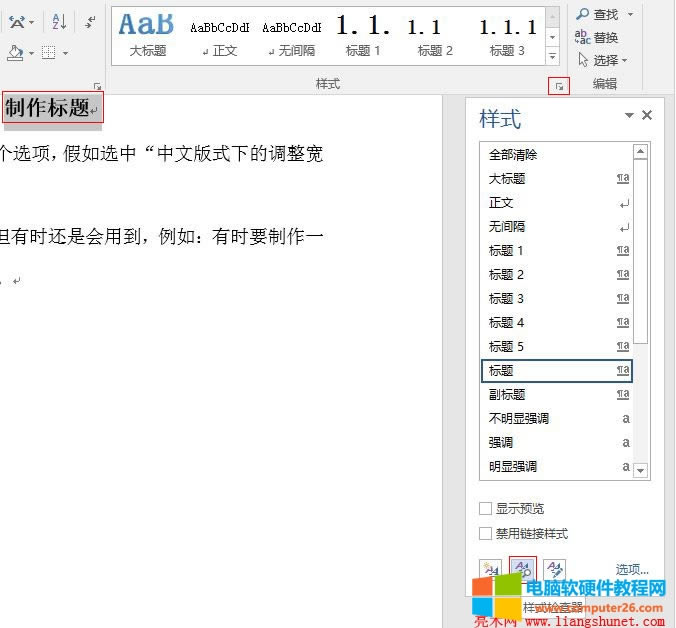This screenshot has width=676, height=628.
Task: Expand the 查找 (Find) dropdown arrow
Action: [x=631, y=15]
